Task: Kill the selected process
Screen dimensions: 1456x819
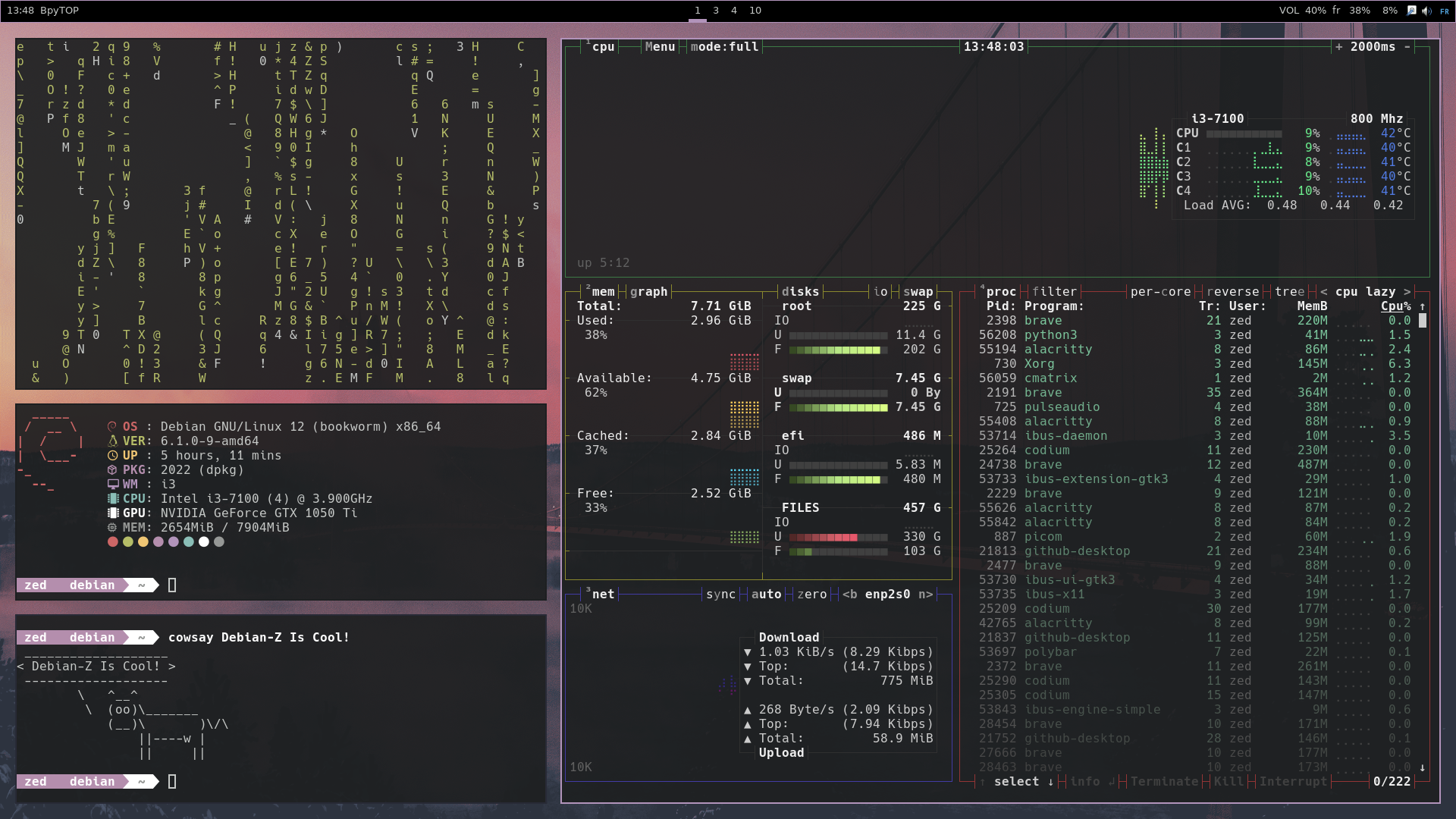Action: pos(1229,781)
